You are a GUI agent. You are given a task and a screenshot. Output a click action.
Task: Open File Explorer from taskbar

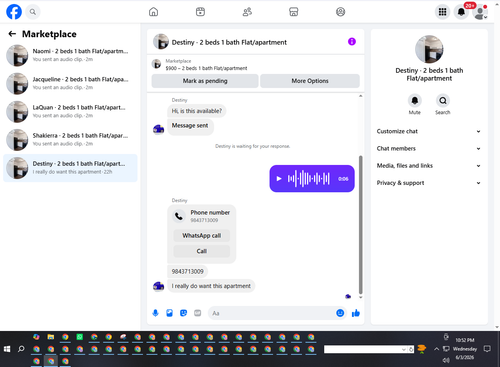tap(51, 337)
